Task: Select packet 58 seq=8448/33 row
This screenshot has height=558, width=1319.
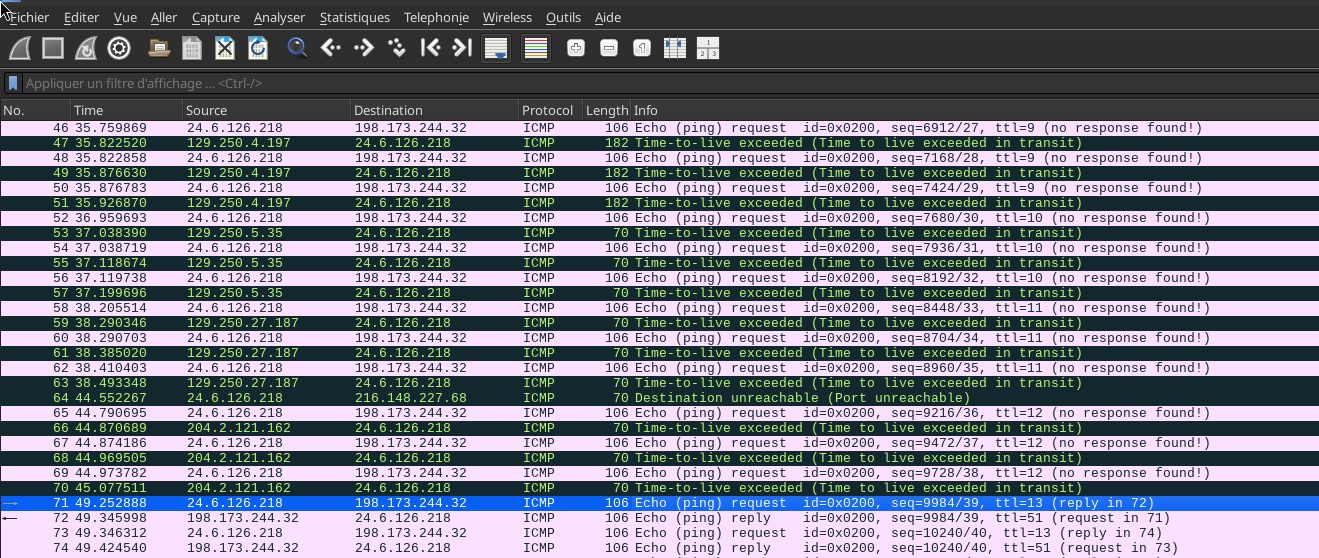Action: [659, 308]
